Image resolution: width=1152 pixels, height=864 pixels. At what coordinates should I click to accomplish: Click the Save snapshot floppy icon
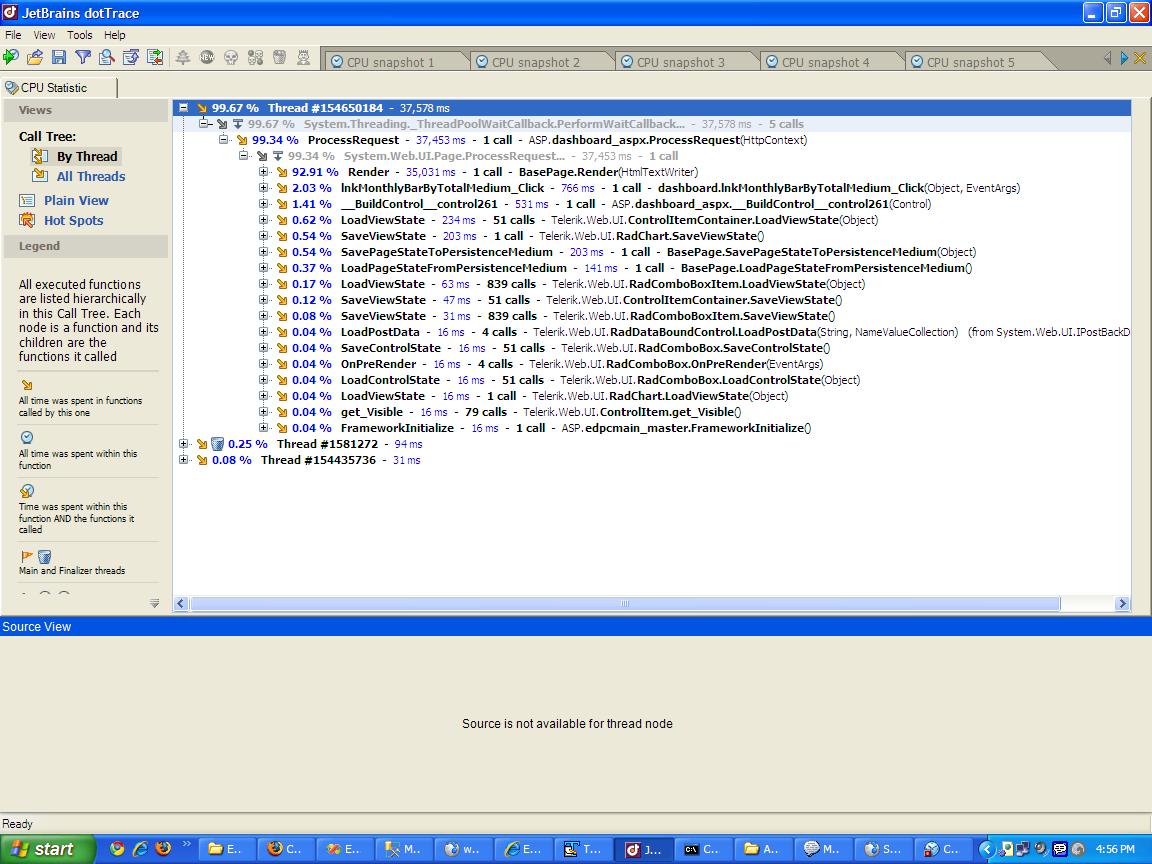(59, 57)
